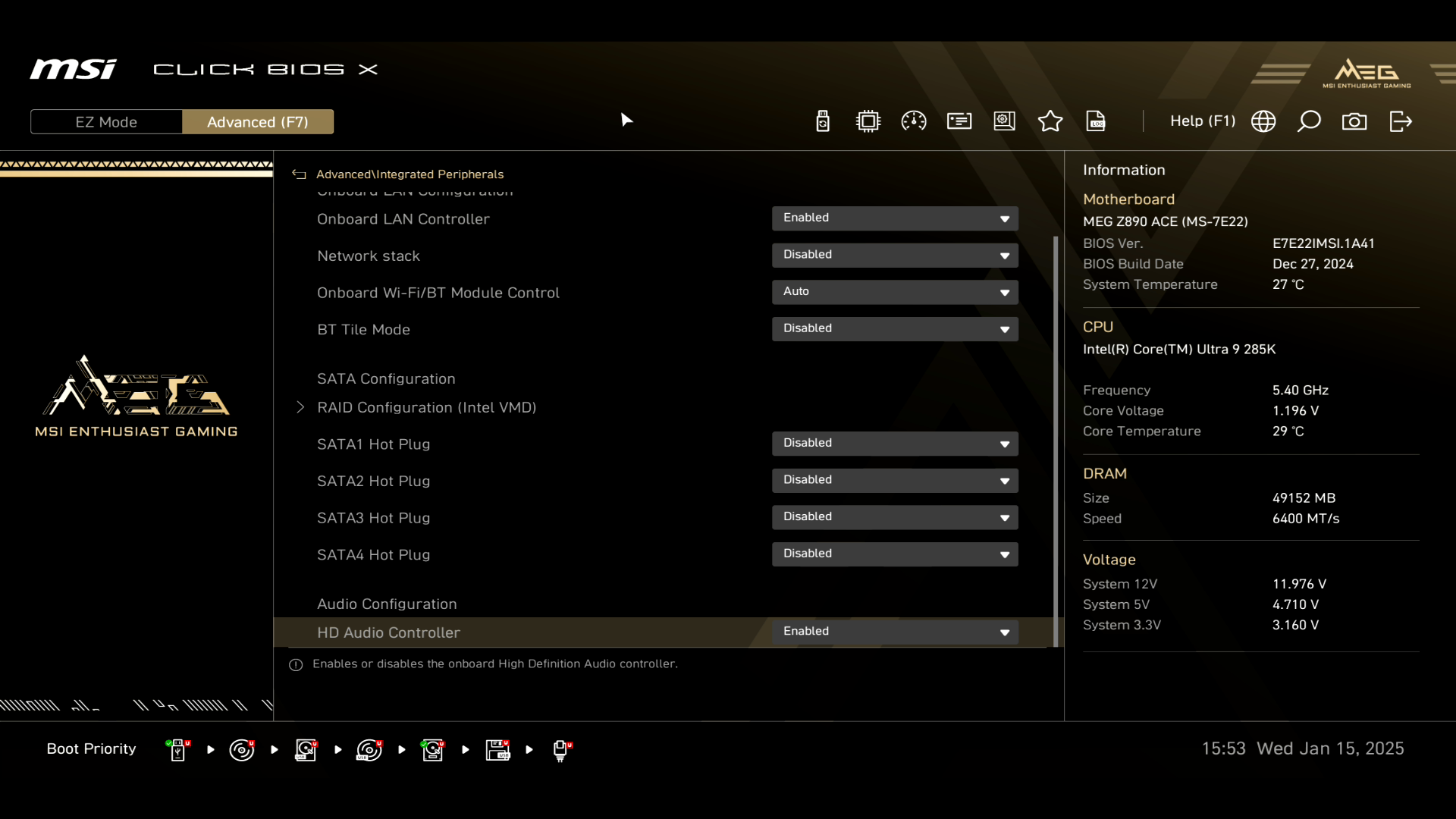Open the speedometer overclocking icon
This screenshot has width=1456, height=819.
(914, 121)
